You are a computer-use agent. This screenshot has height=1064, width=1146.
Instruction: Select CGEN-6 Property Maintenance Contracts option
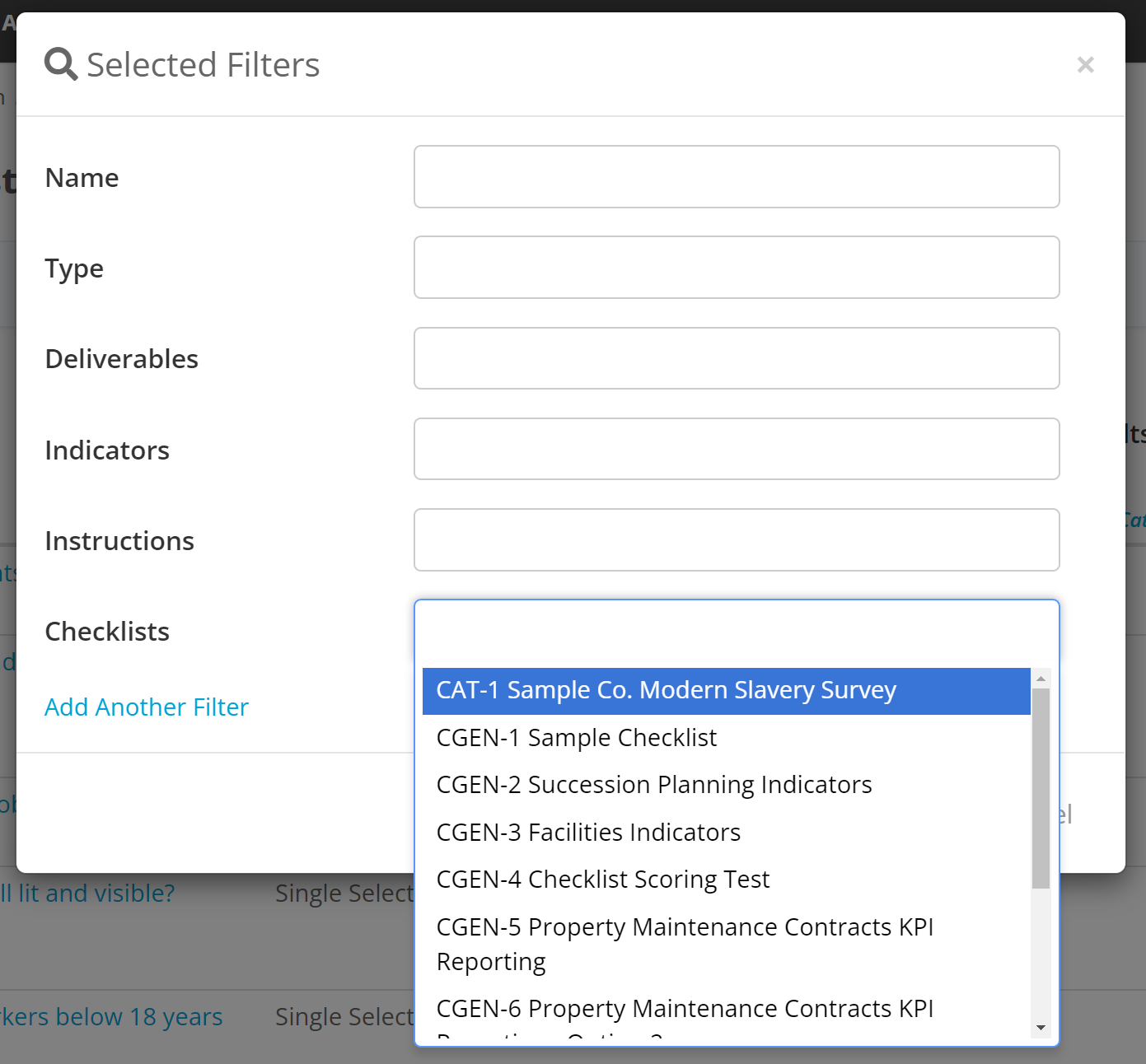coord(685,1008)
